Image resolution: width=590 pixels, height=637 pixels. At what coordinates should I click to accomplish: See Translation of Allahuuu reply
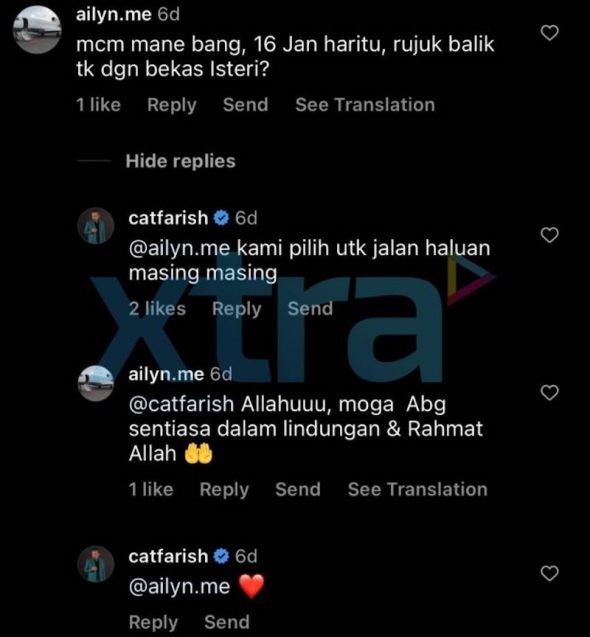(x=417, y=490)
